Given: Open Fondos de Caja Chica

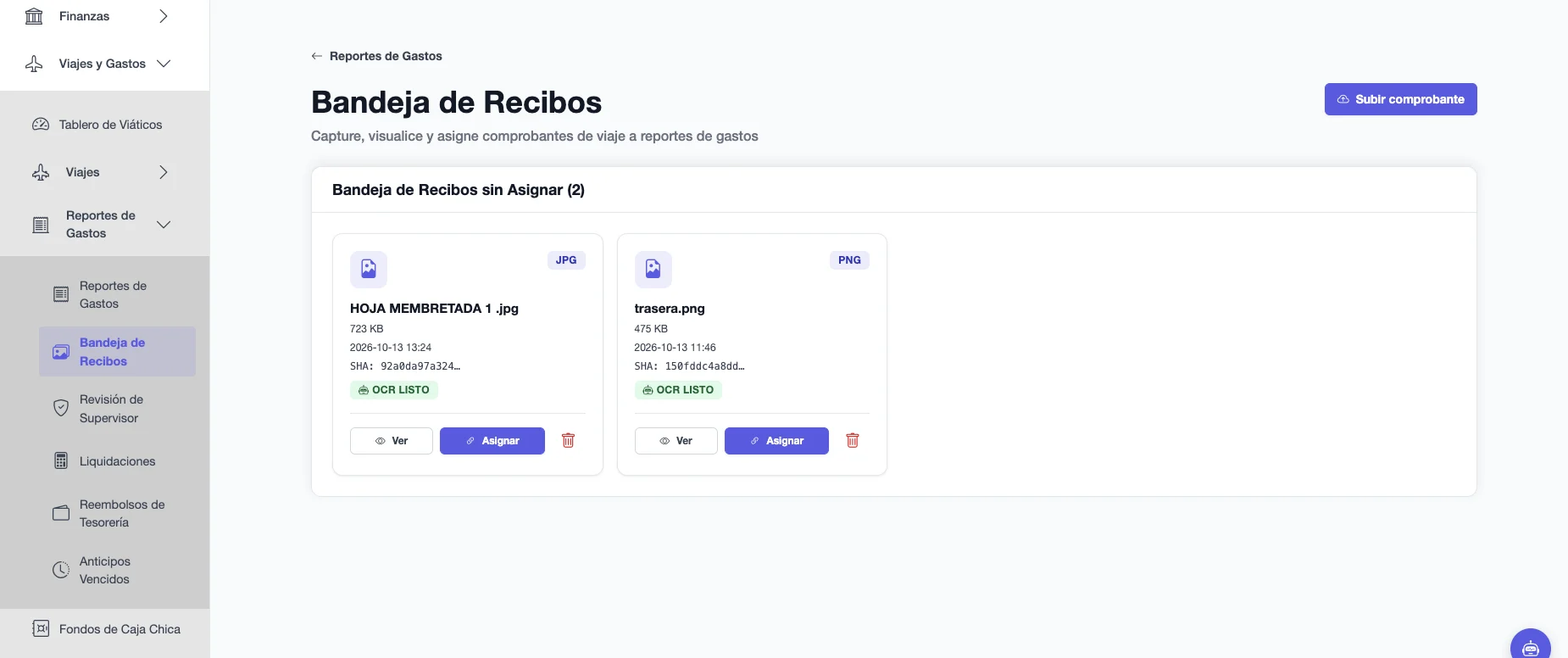Looking at the screenshot, I should click(105, 629).
